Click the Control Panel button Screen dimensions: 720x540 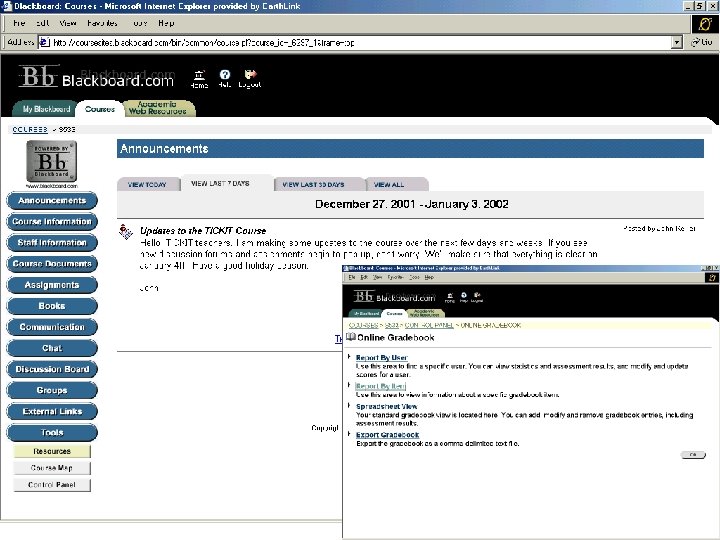pos(52,484)
